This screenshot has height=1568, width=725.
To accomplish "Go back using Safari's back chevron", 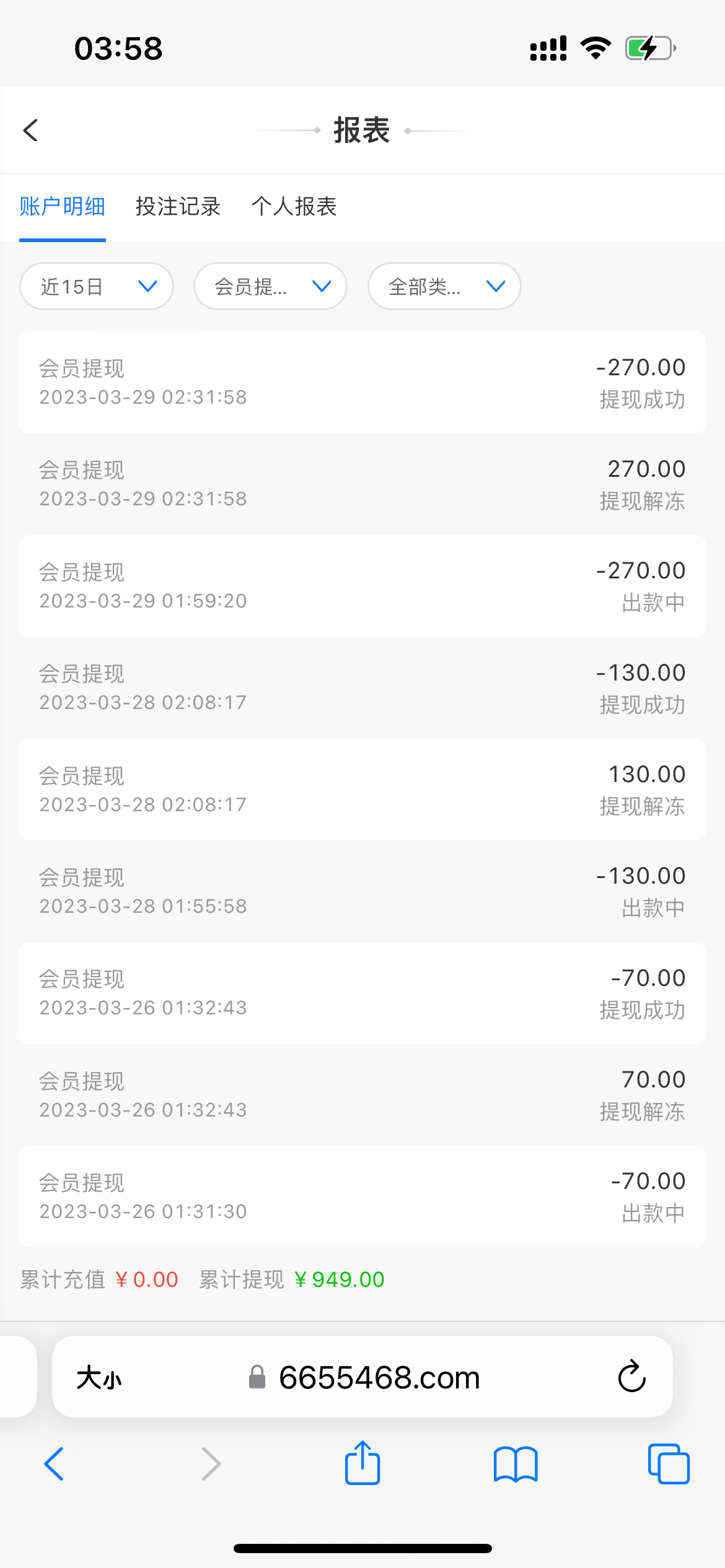I will coord(55,1464).
